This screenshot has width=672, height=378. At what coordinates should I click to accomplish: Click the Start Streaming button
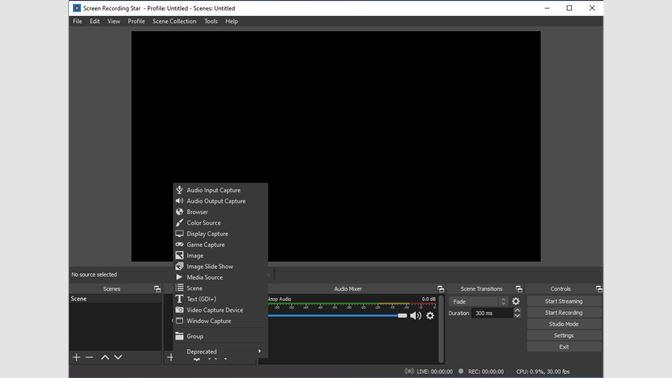click(x=564, y=301)
